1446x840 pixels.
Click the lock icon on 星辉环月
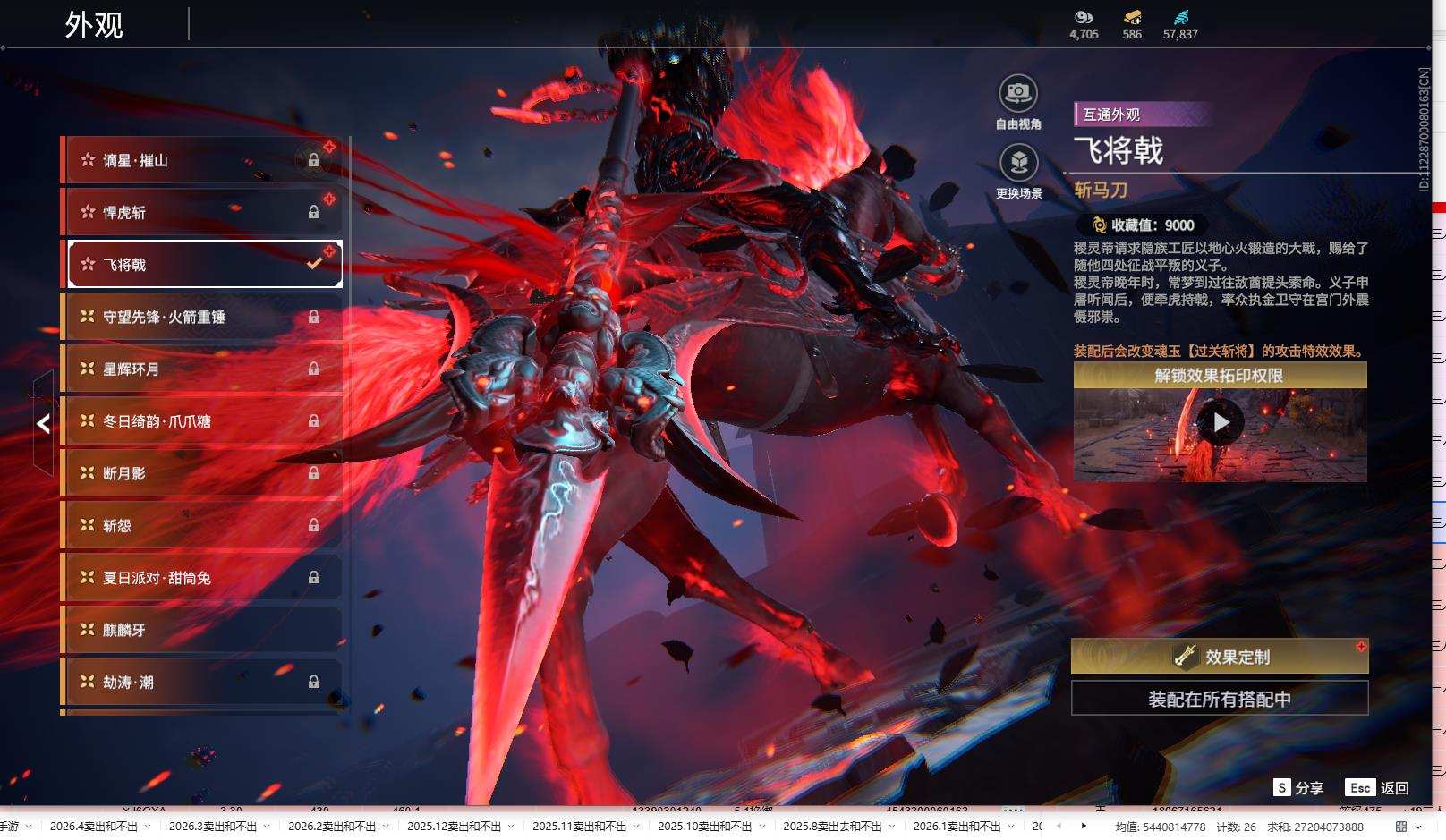point(314,369)
